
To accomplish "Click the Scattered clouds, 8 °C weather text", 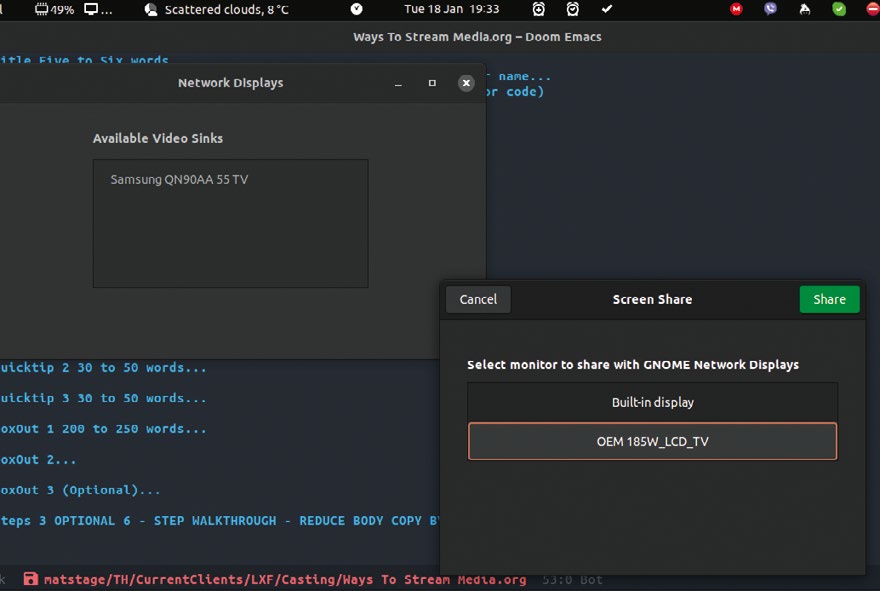I will 227,10.
